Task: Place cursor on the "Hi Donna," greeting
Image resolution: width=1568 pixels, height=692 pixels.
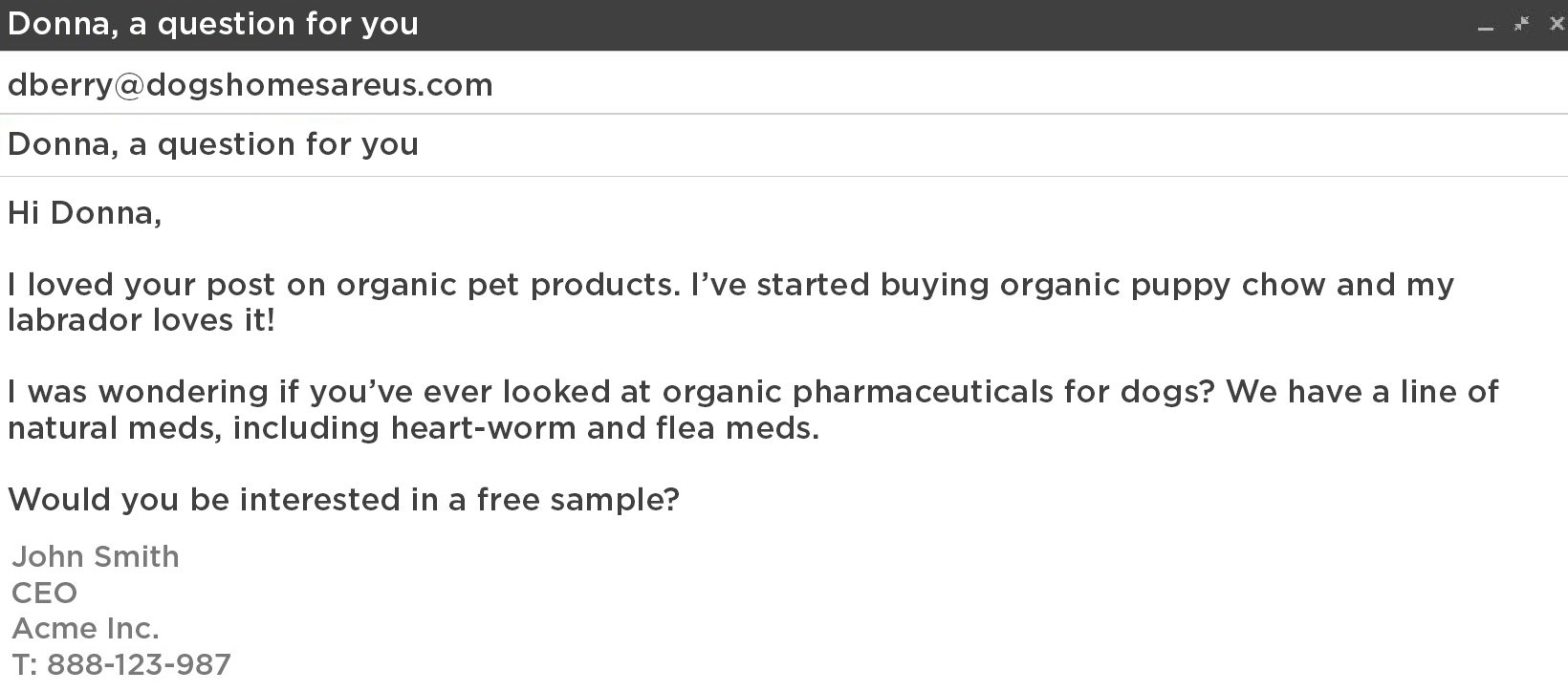Action: tap(84, 212)
